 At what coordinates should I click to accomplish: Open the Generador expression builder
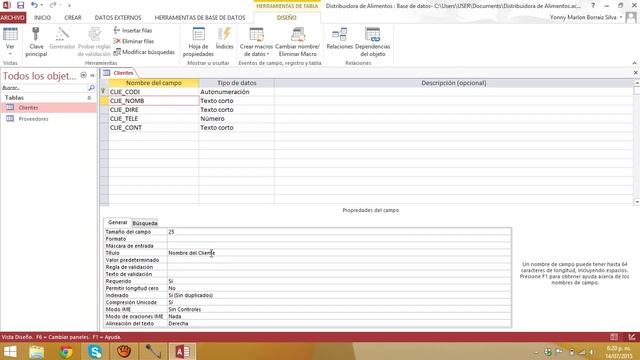pyautogui.click(x=62, y=39)
